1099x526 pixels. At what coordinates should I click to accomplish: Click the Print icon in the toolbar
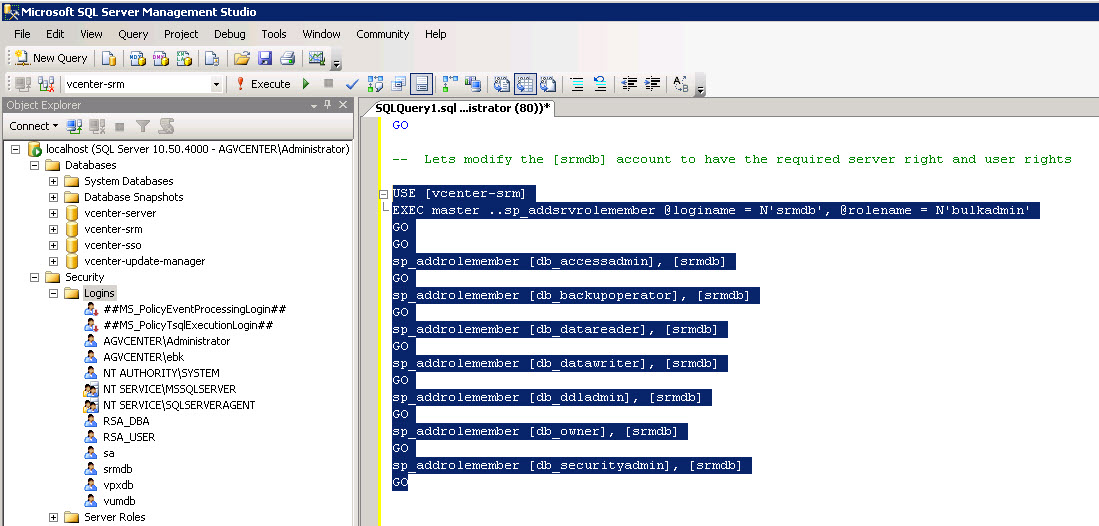point(287,58)
